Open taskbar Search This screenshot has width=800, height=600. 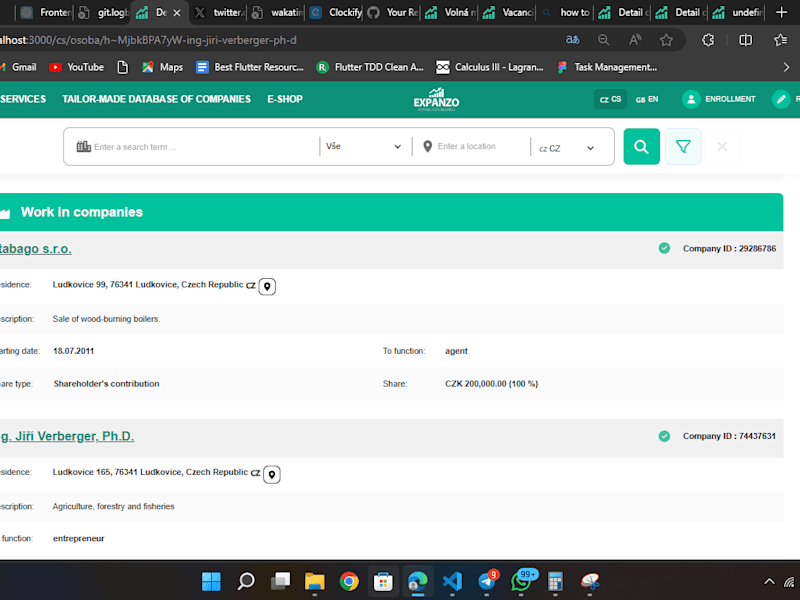click(246, 581)
